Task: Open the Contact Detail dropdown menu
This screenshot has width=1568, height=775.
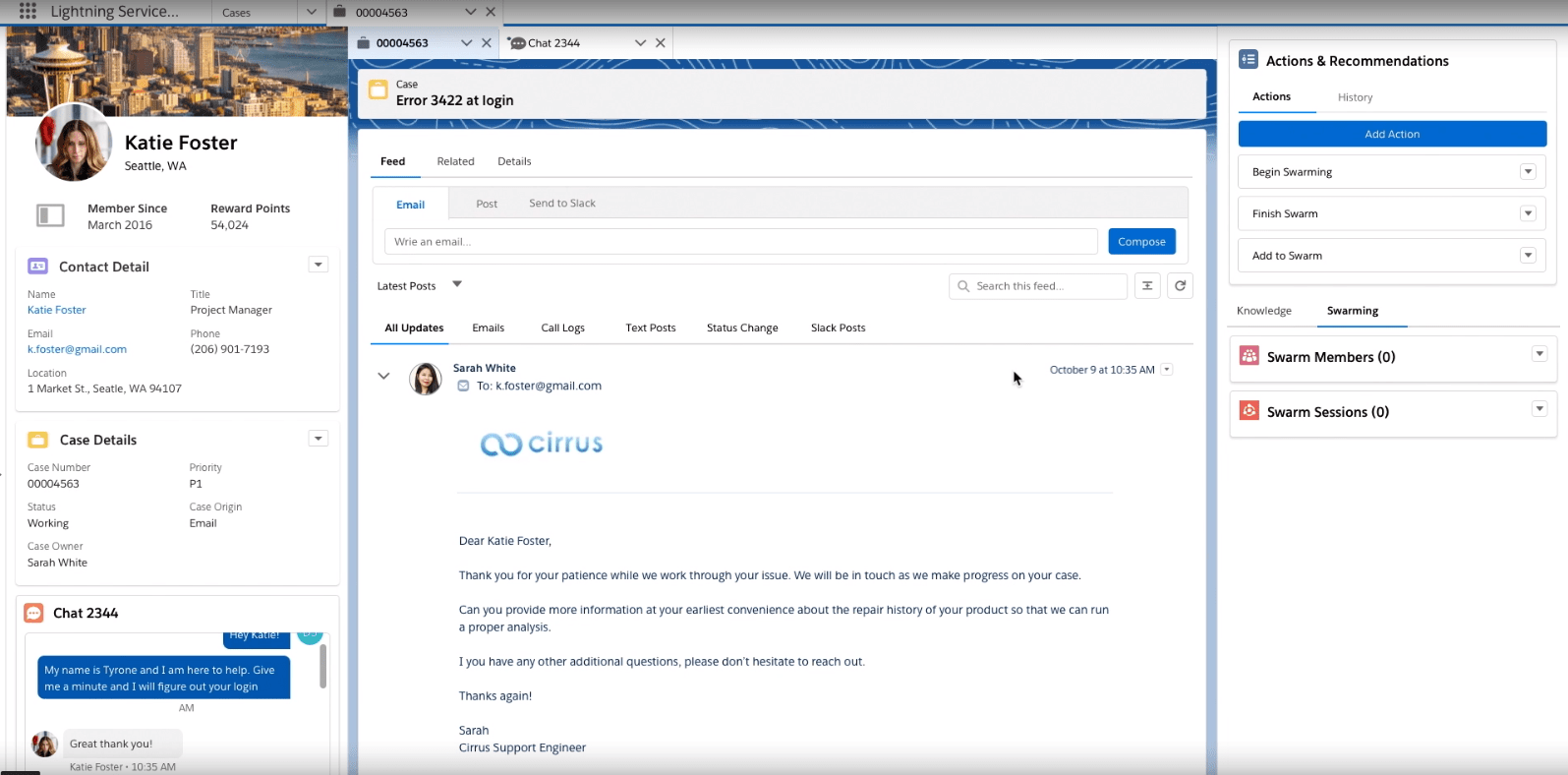Action: click(x=319, y=265)
